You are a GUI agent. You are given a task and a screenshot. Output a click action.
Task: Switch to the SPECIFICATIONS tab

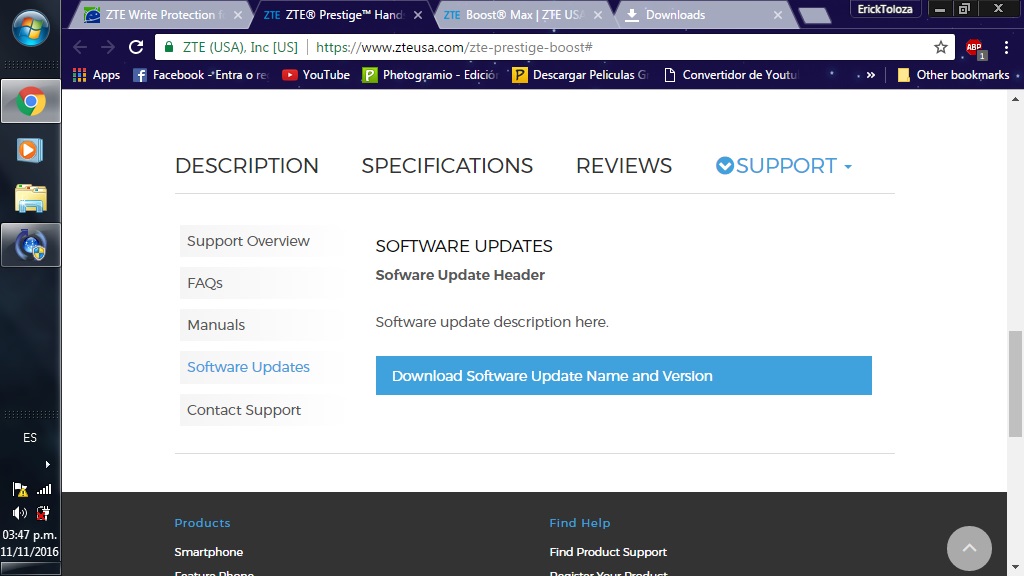pyautogui.click(x=447, y=166)
